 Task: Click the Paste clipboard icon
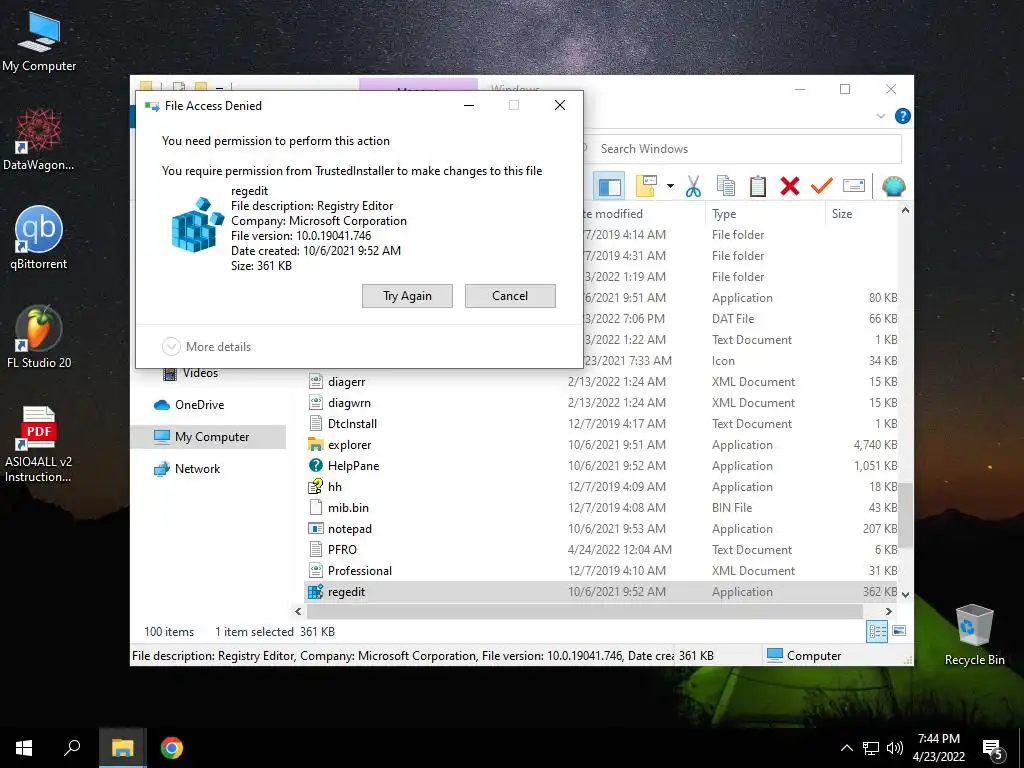[758, 186]
